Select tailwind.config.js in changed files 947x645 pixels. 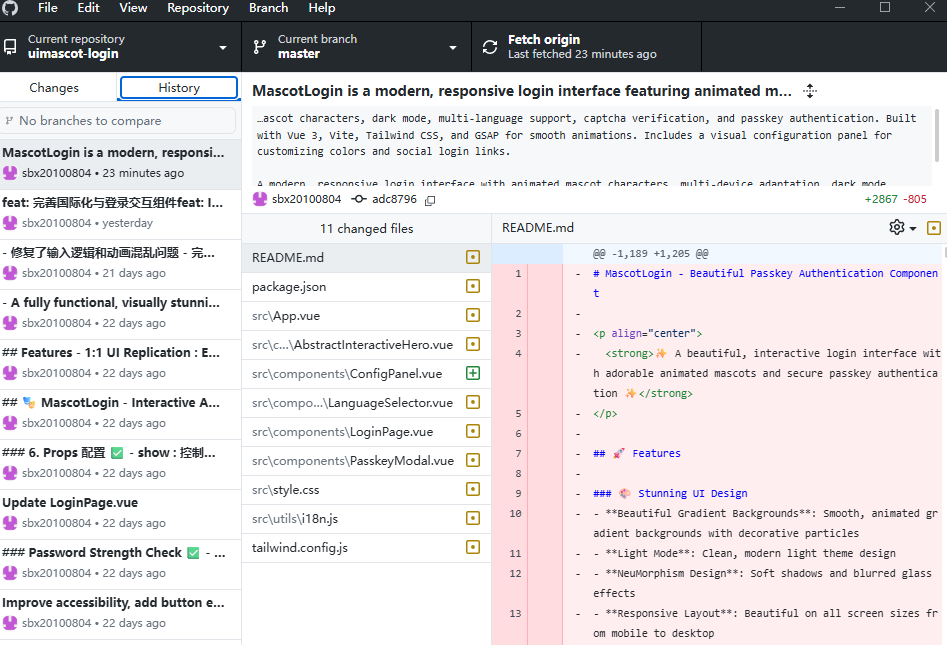click(x=367, y=548)
